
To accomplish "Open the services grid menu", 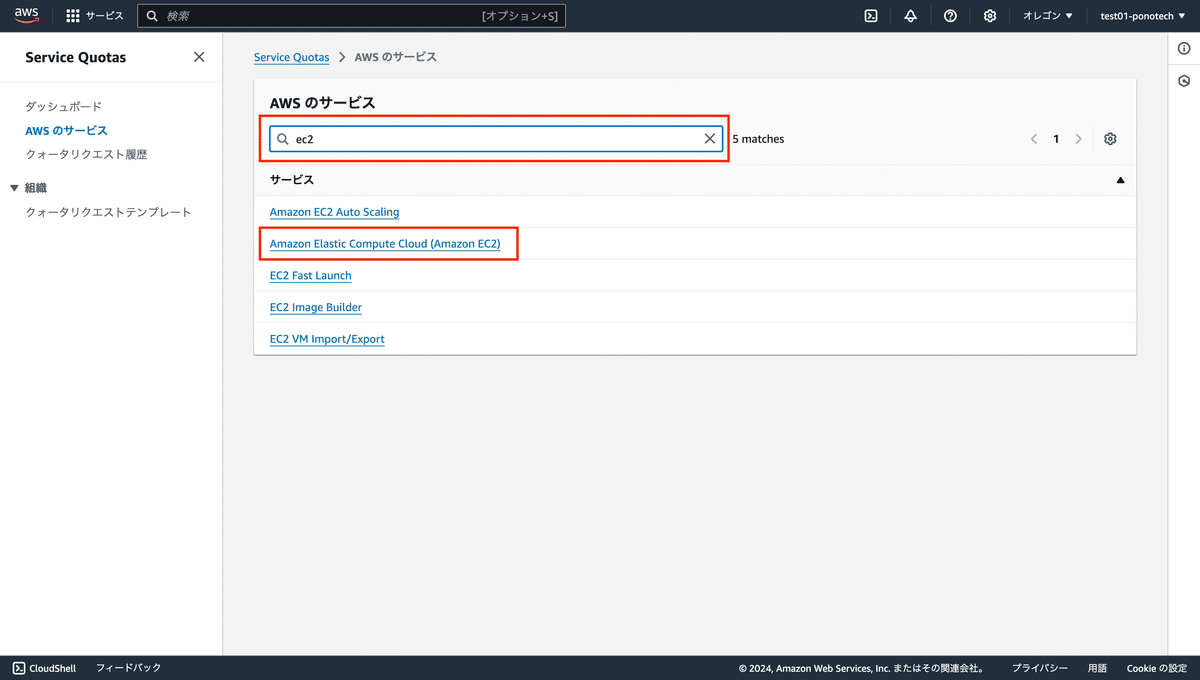I will [73, 16].
